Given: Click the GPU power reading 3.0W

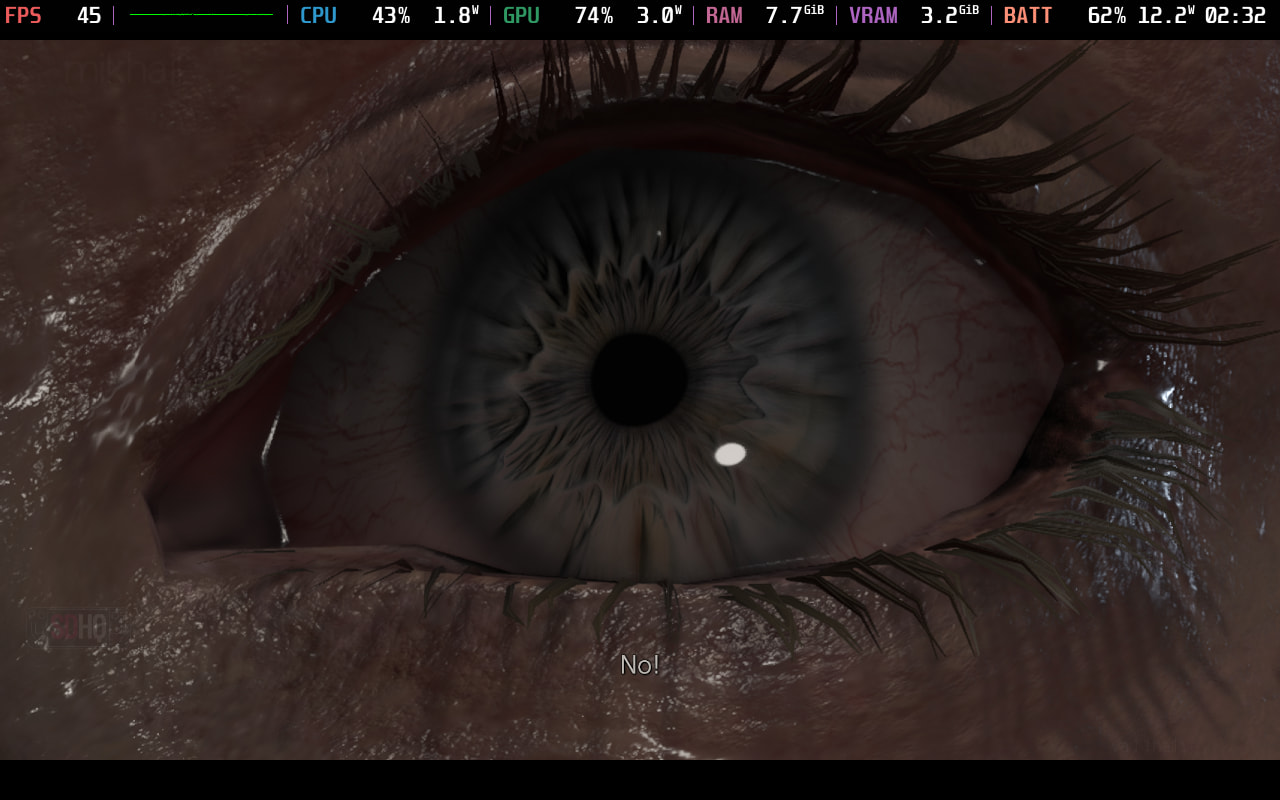Looking at the screenshot, I should (660, 16).
